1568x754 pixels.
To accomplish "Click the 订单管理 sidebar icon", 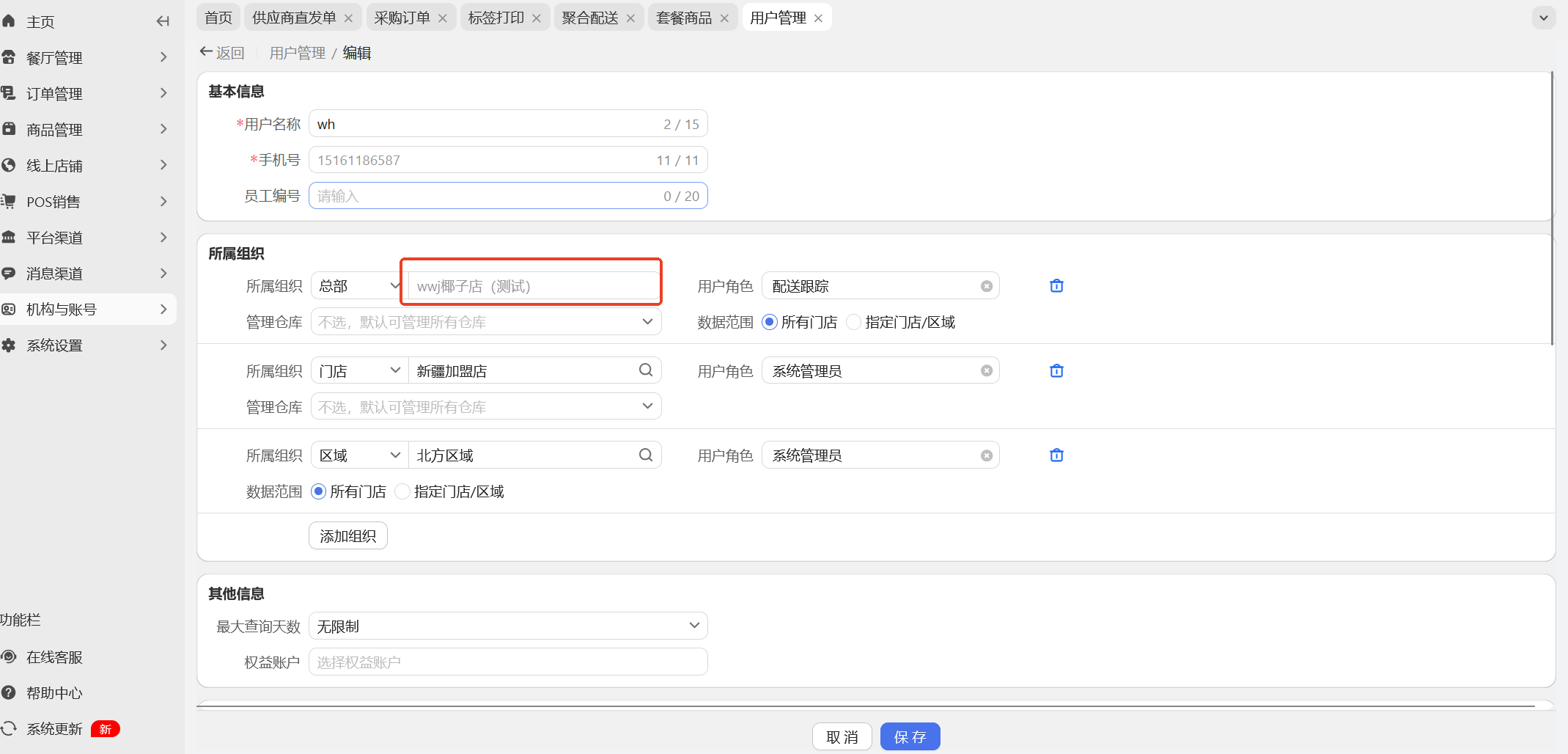I will pos(9,93).
